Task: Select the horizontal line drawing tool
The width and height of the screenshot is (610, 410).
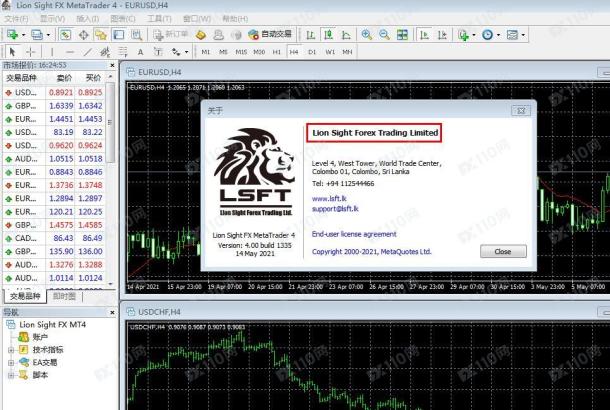Action: tap(70, 51)
